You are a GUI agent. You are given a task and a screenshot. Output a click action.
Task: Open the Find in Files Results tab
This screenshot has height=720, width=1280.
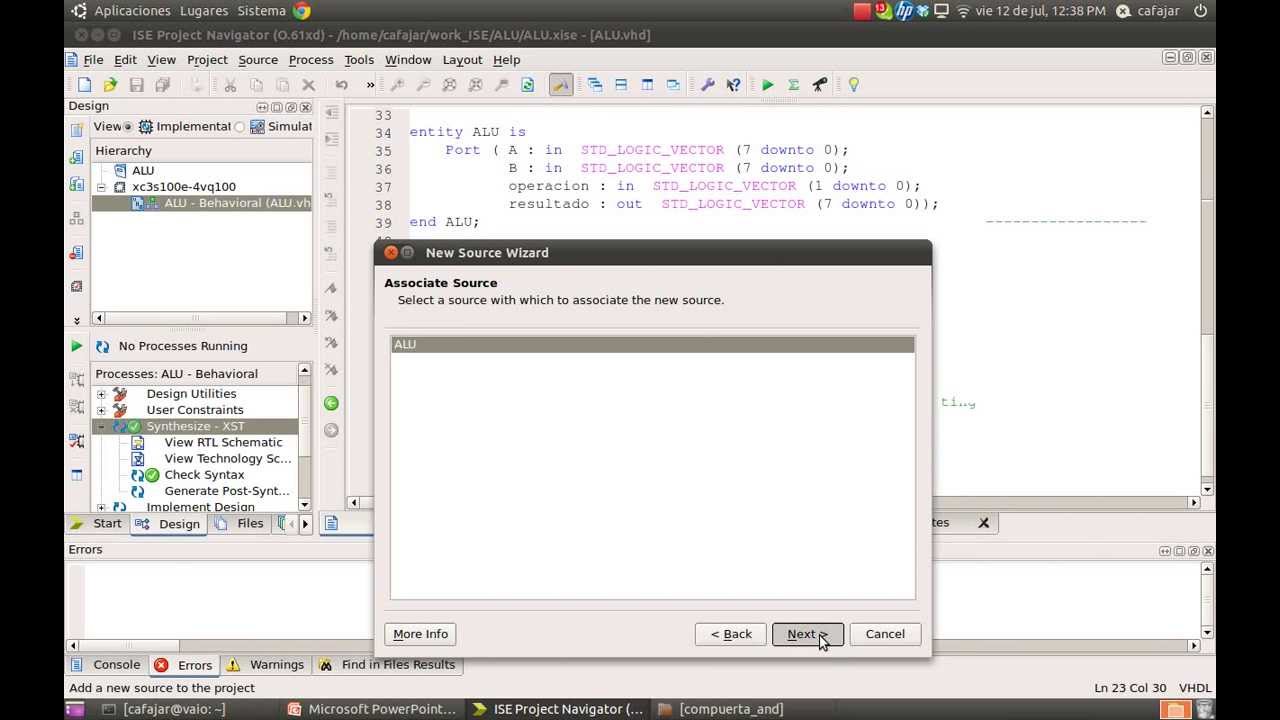click(388, 665)
